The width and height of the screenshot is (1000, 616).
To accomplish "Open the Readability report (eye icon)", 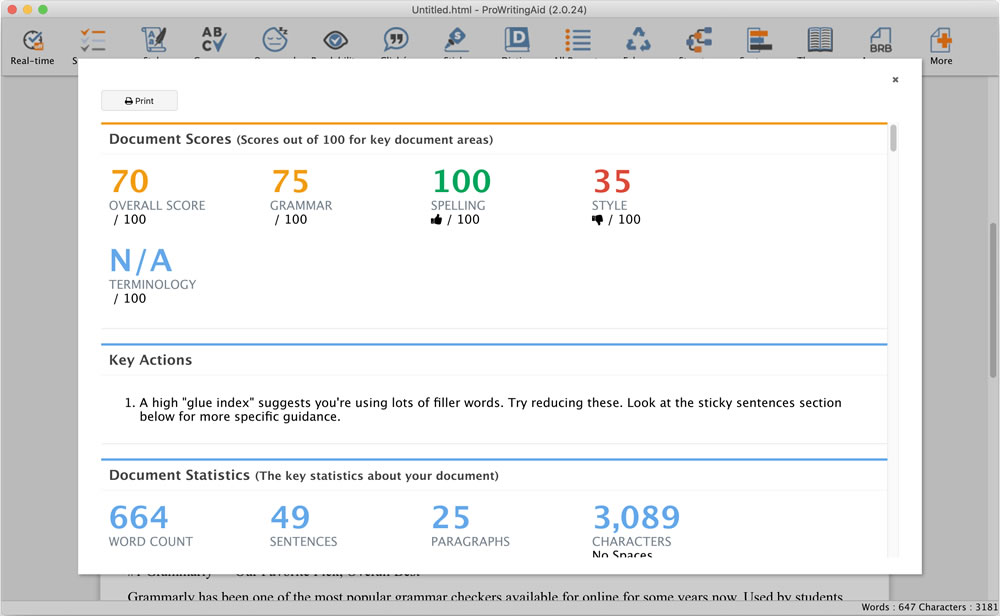I will (335, 41).
